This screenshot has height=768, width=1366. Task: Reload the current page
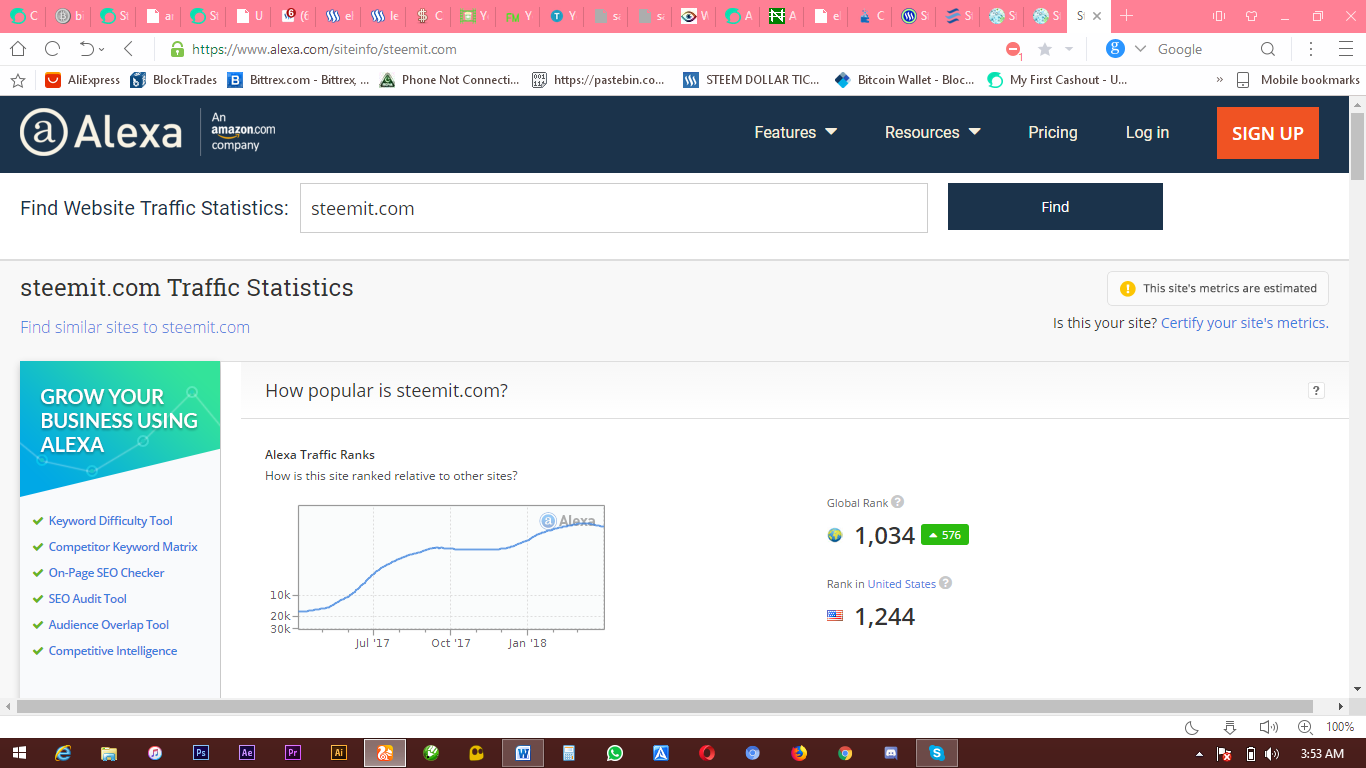click(52, 49)
